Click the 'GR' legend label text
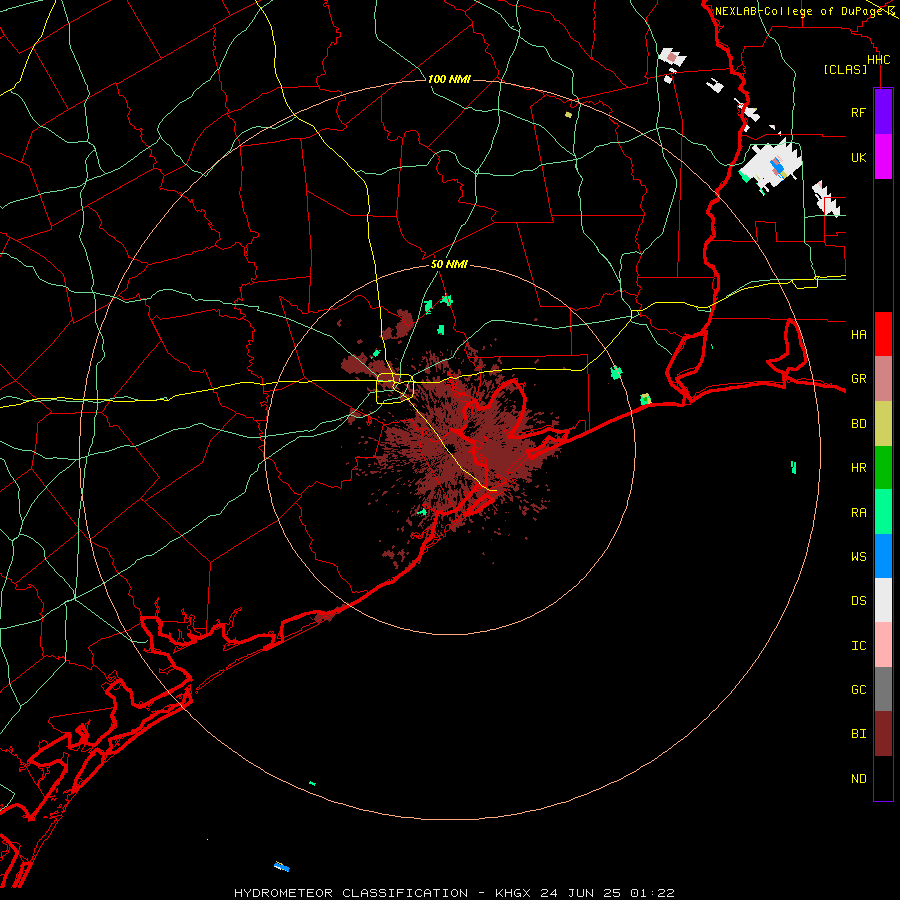Image resolution: width=900 pixels, height=900 pixels. [x=858, y=379]
